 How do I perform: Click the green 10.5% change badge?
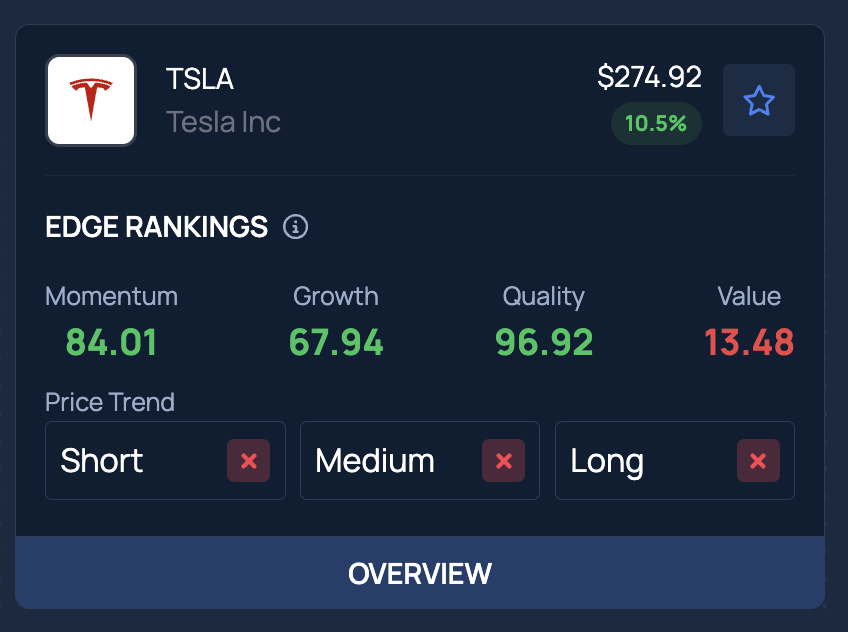(656, 124)
